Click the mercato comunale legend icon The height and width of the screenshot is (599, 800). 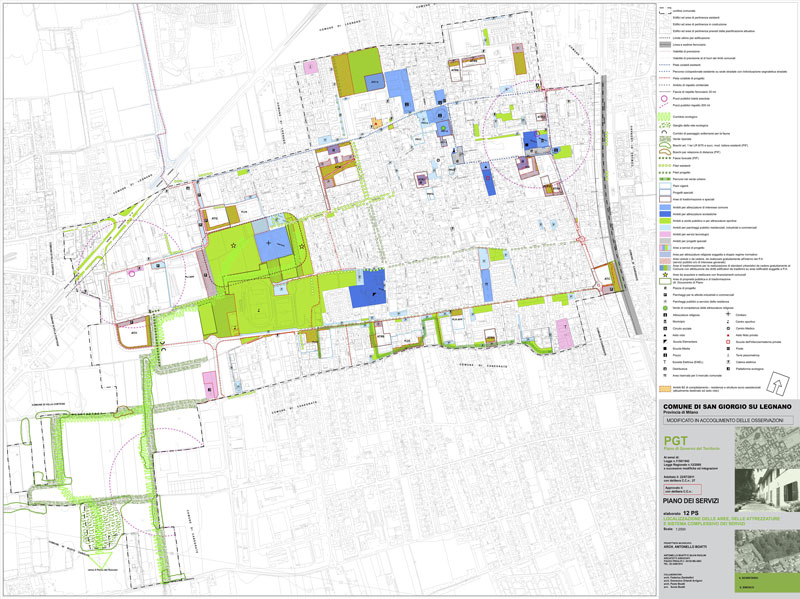click(x=665, y=375)
